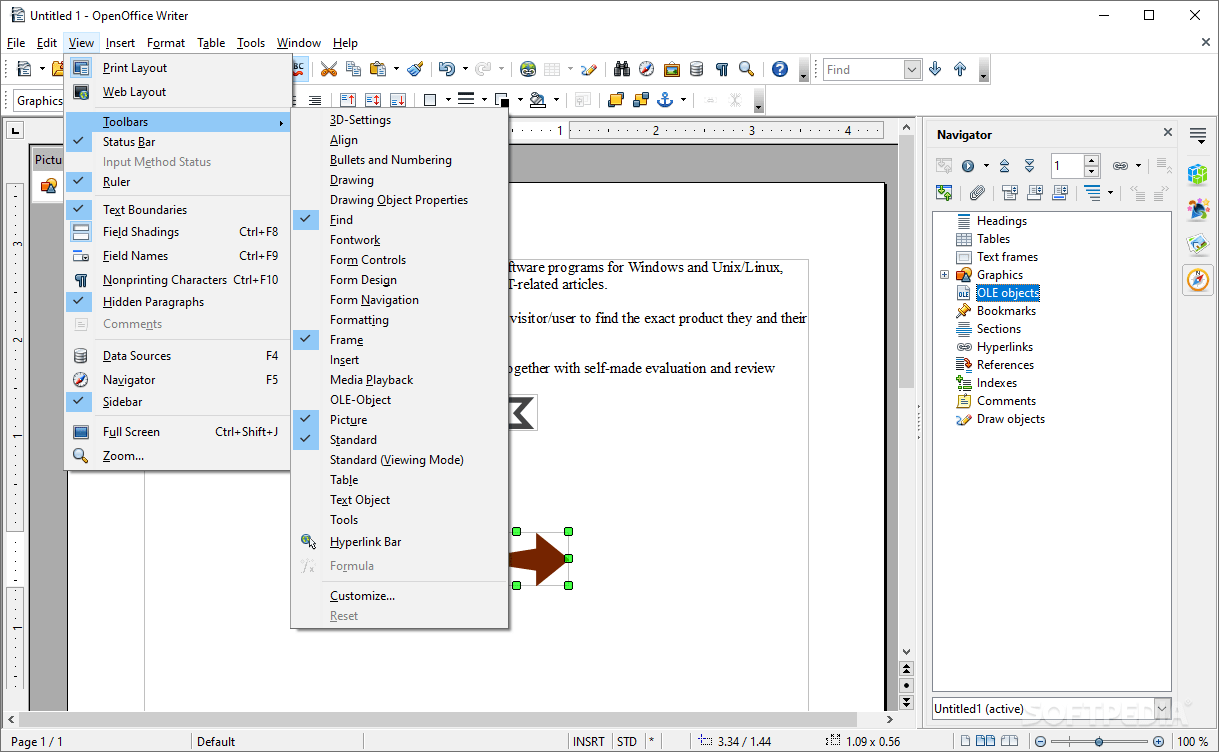The image size is (1219, 752).
Task: Open the Insert menu
Action: (120, 43)
